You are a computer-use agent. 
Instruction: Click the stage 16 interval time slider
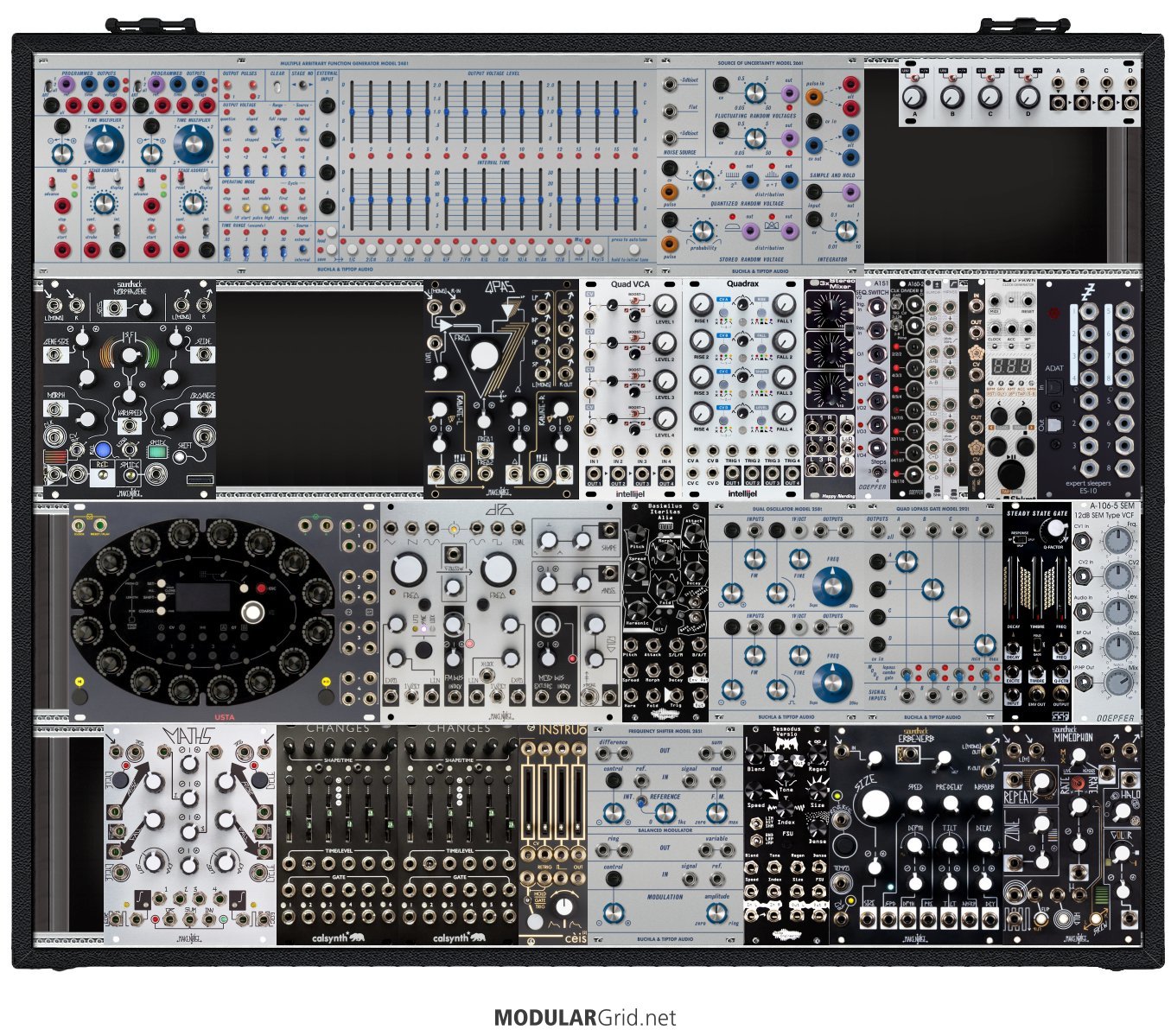[x=635, y=200]
